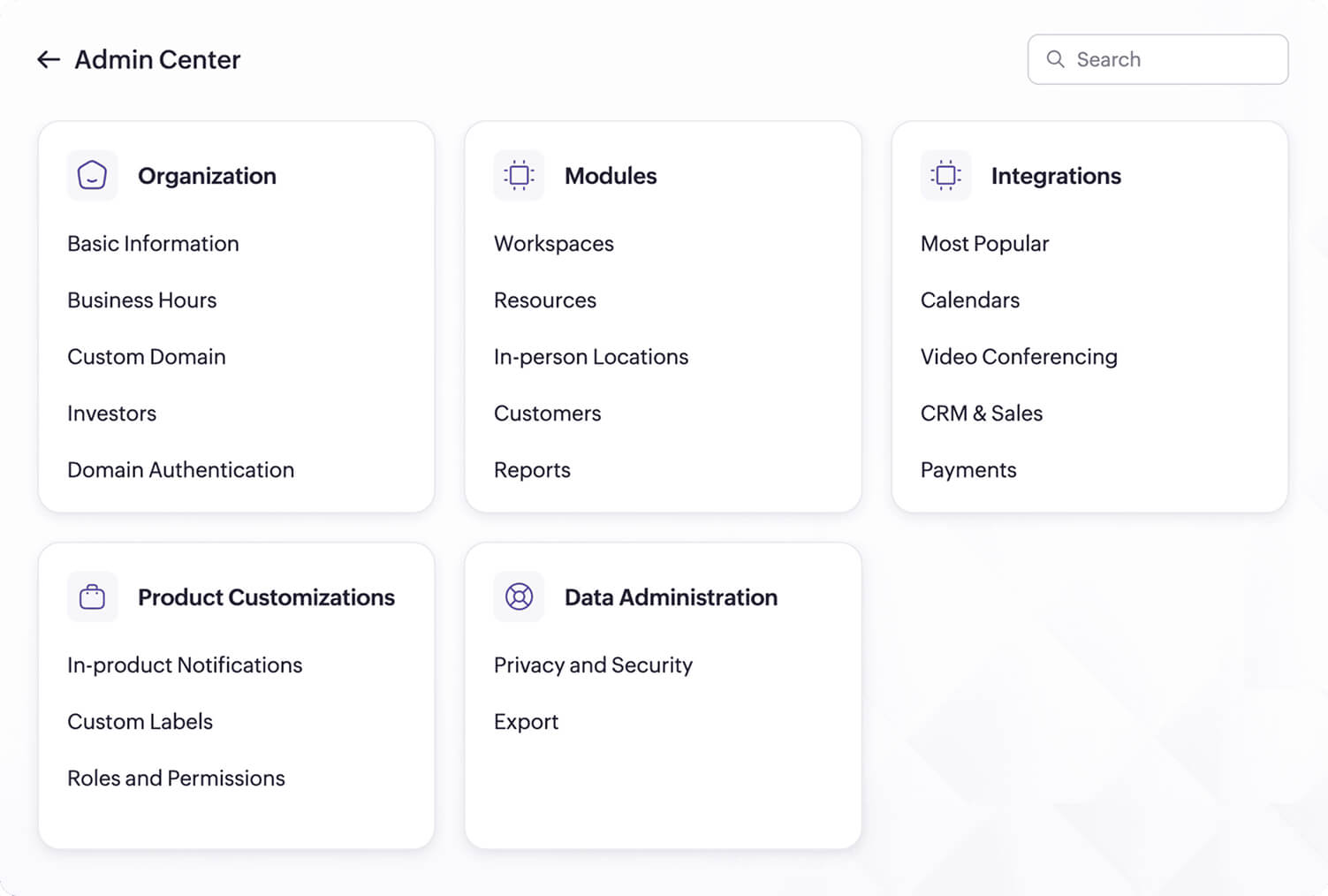Click the Data Administration lifebuoy icon

pos(519,596)
